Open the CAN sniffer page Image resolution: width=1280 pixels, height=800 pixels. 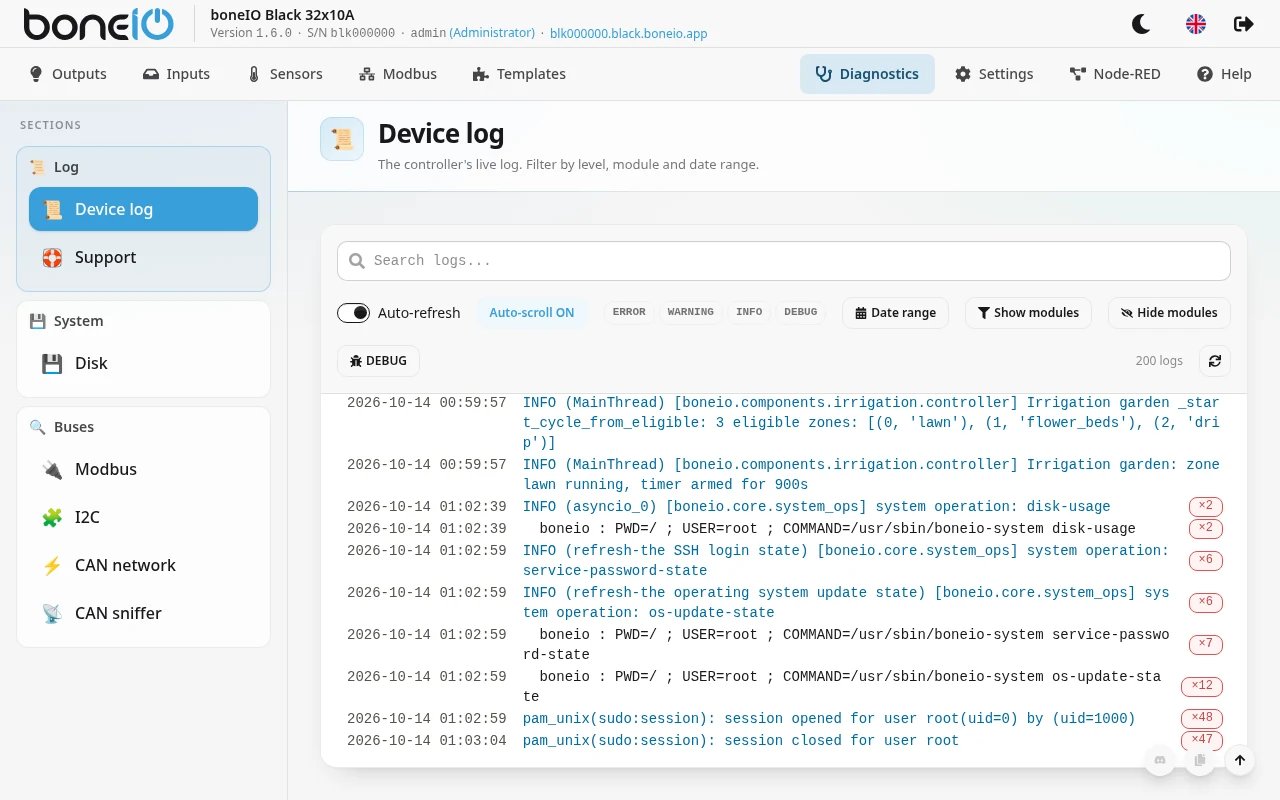point(143,614)
